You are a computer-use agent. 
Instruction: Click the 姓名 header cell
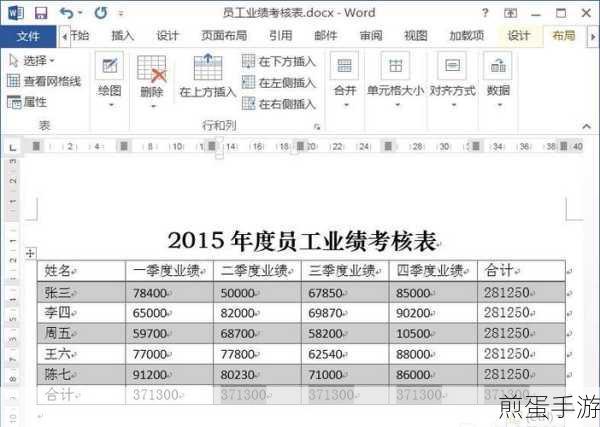81,271
